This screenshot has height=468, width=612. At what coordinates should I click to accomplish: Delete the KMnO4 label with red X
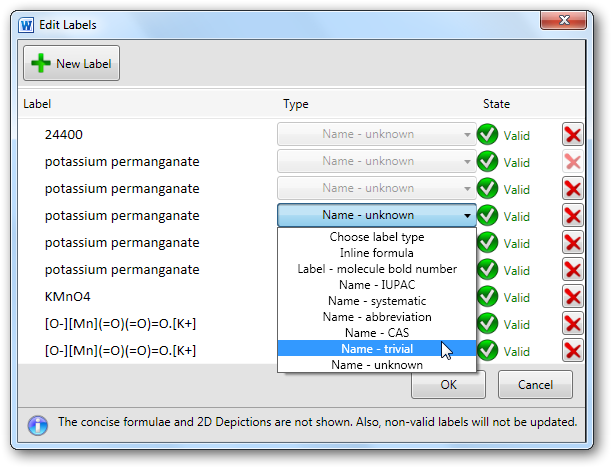pos(573,297)
